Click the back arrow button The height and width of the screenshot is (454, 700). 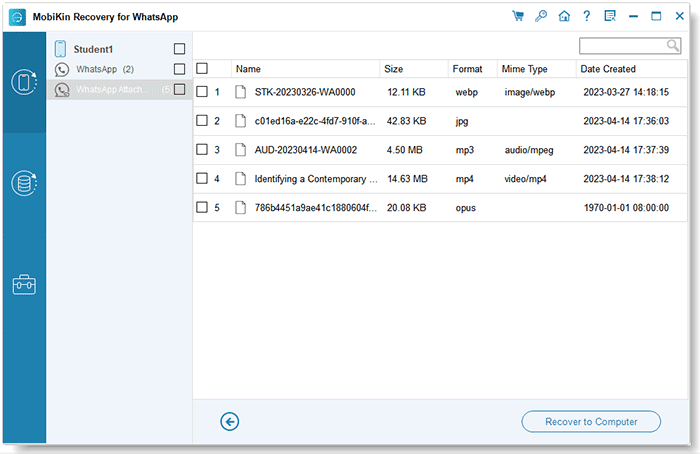click(229, 421)
